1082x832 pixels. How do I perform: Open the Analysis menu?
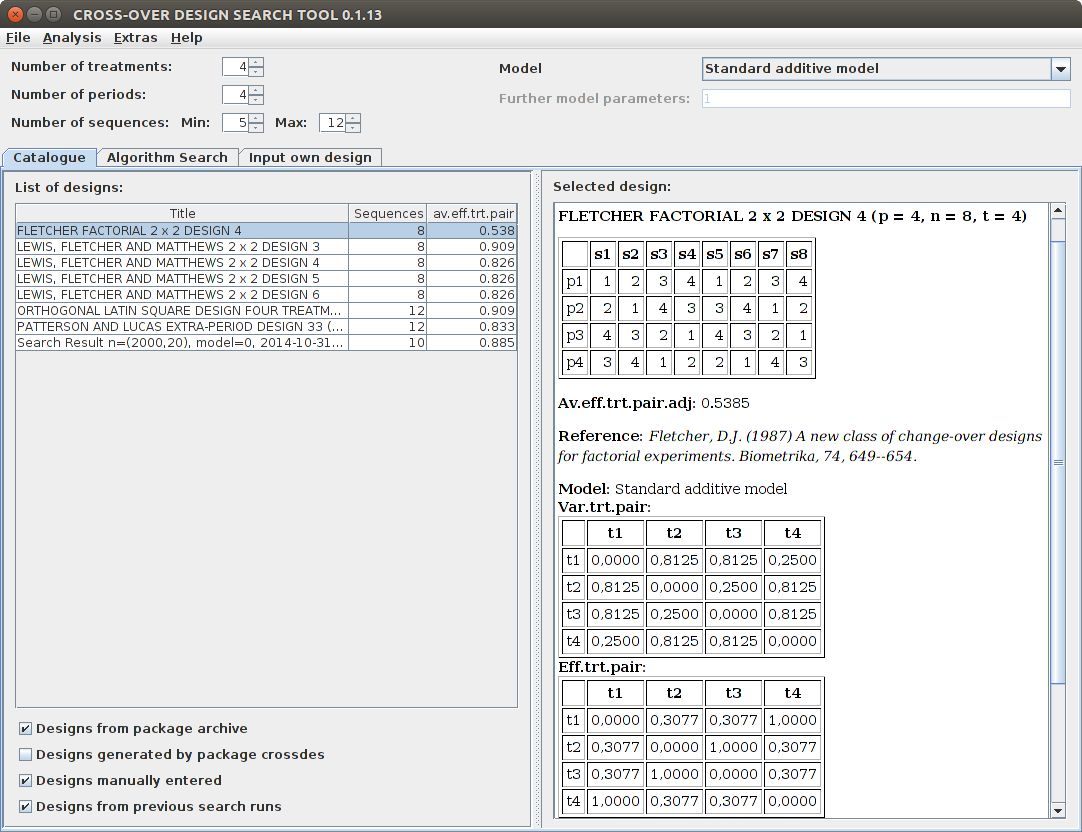pyautogui.click(x=72, y=37)
